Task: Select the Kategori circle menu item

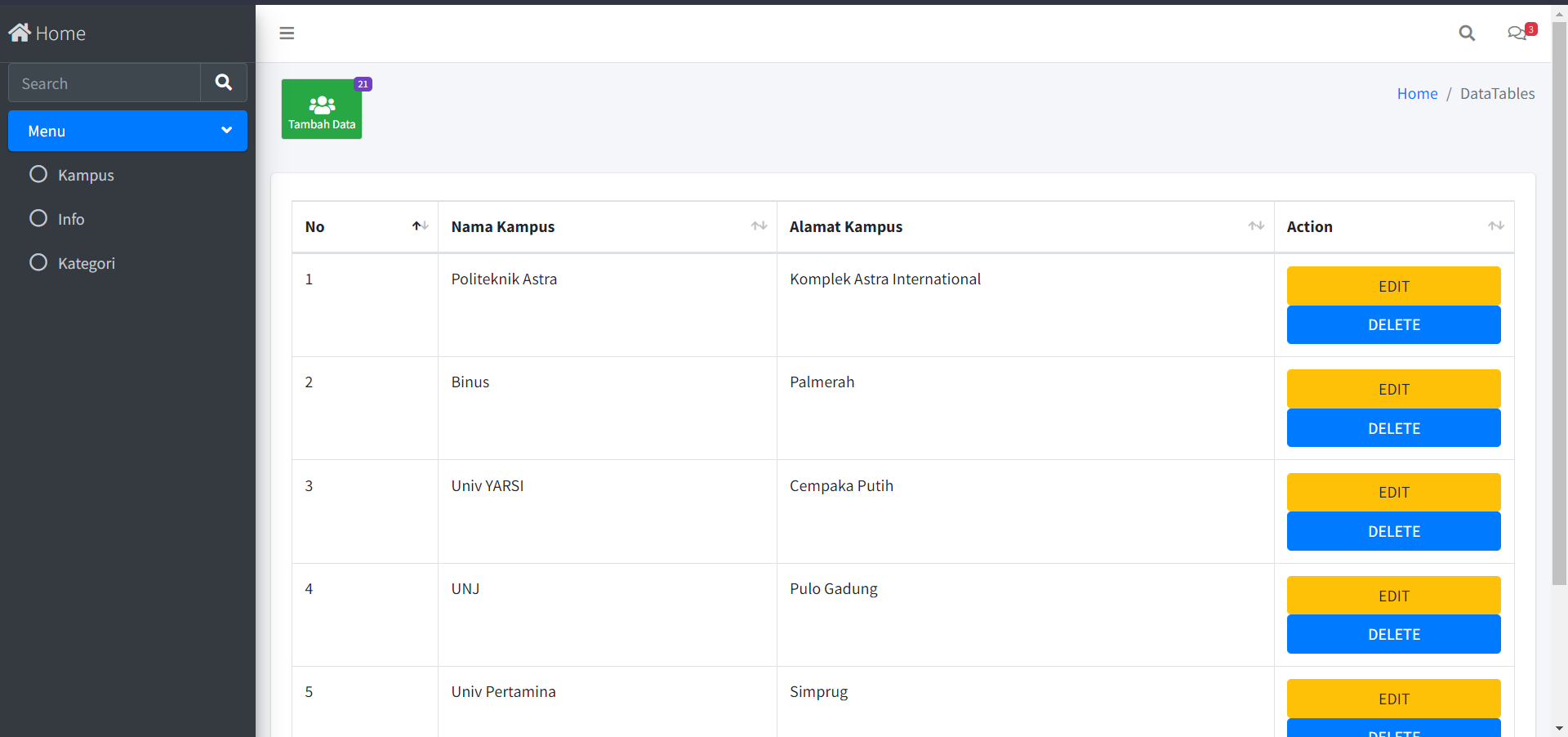Action: pos(38,263)
